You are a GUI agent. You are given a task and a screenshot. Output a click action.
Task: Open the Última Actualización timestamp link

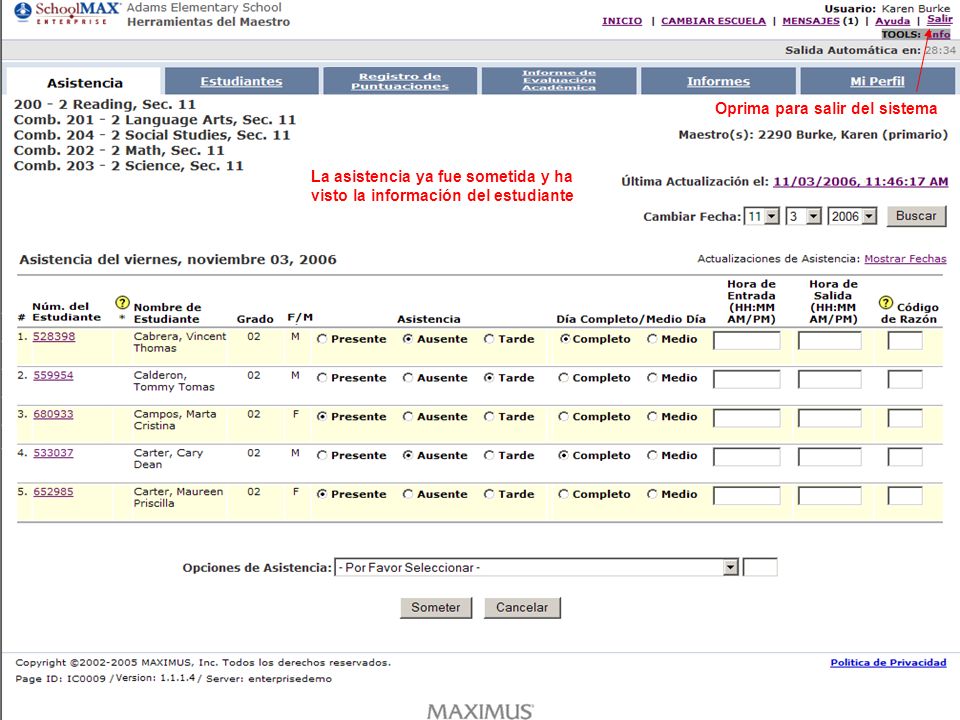click(x=860, y=182)
